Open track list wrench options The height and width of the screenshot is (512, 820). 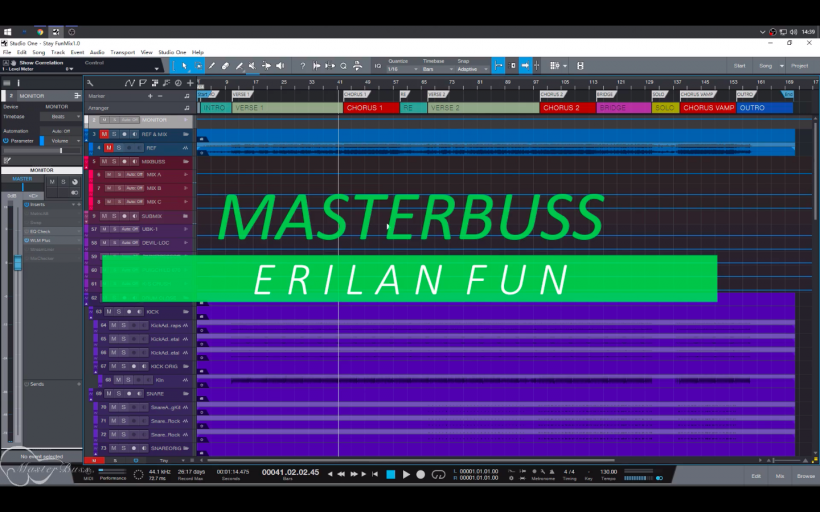click(90, 83)
